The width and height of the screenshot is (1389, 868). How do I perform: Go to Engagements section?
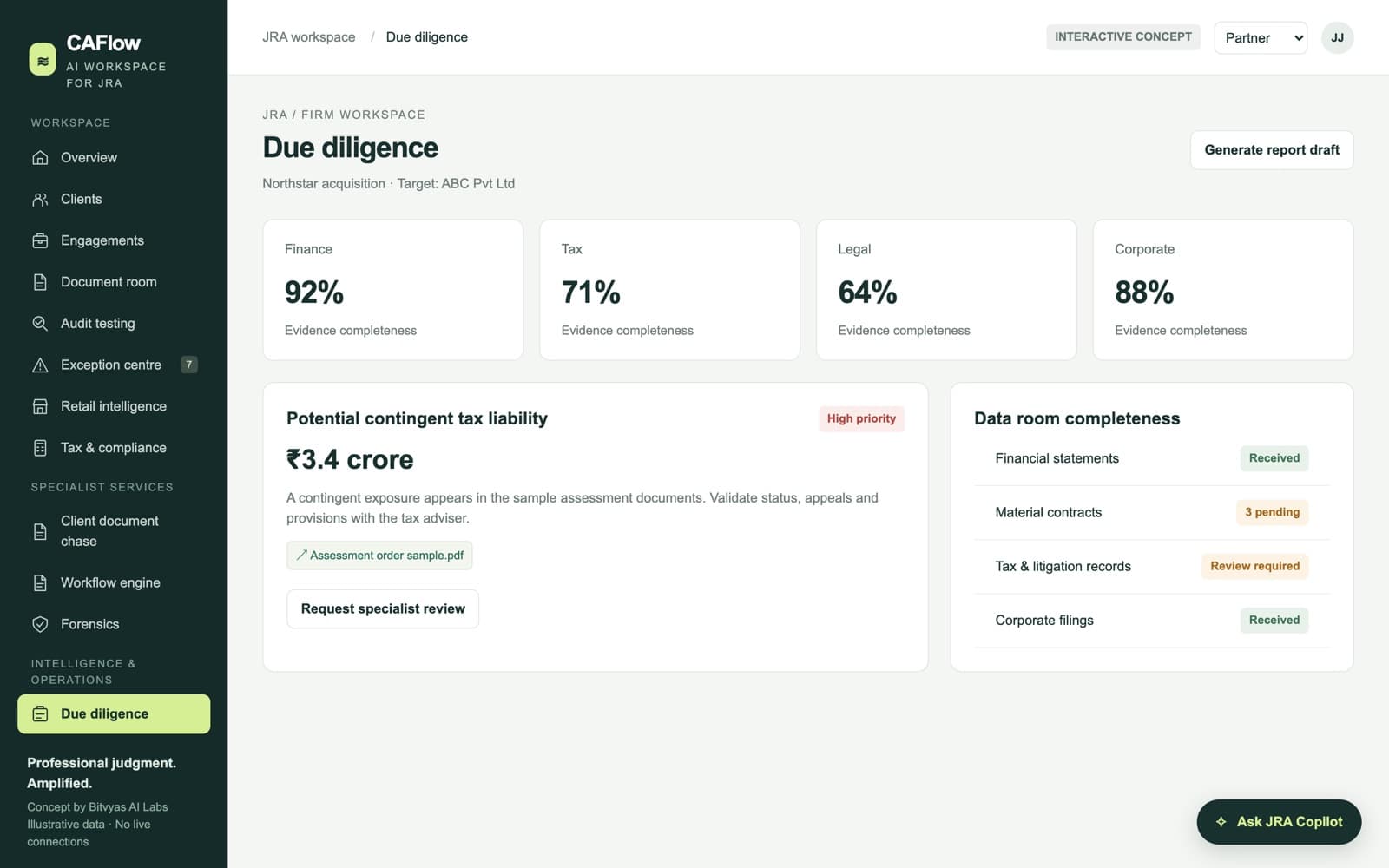[x=114, y=240]
